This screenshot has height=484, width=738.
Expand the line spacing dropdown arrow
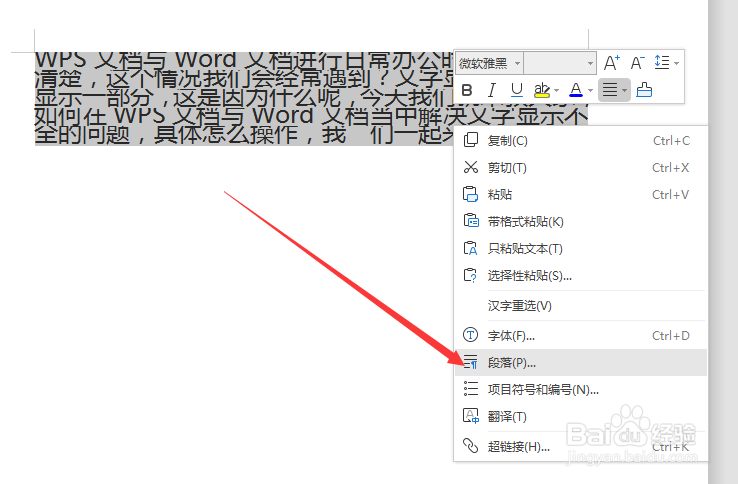tap(676, 63)
